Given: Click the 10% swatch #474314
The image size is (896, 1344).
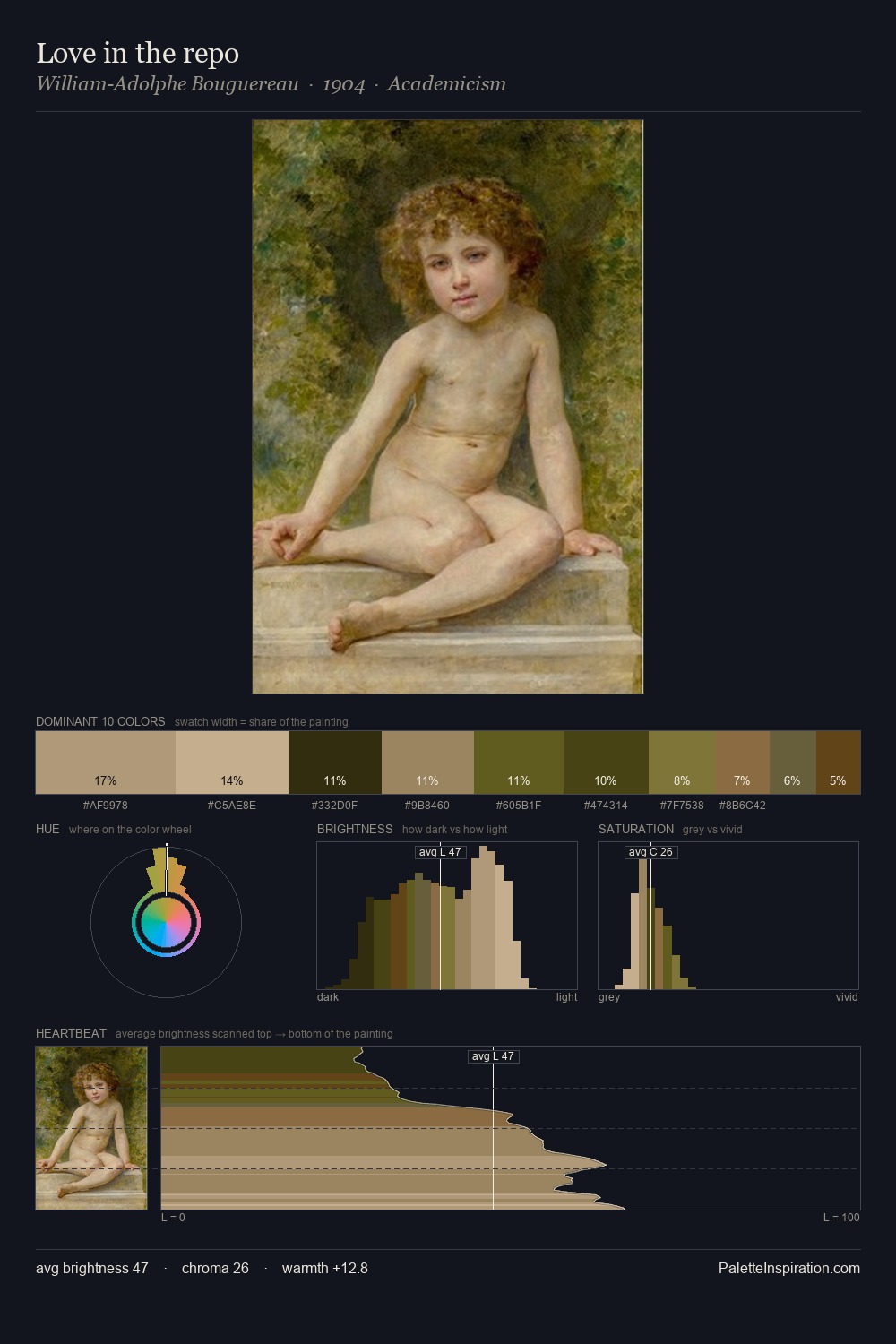Looking at the screenshot, I should 606,762.
